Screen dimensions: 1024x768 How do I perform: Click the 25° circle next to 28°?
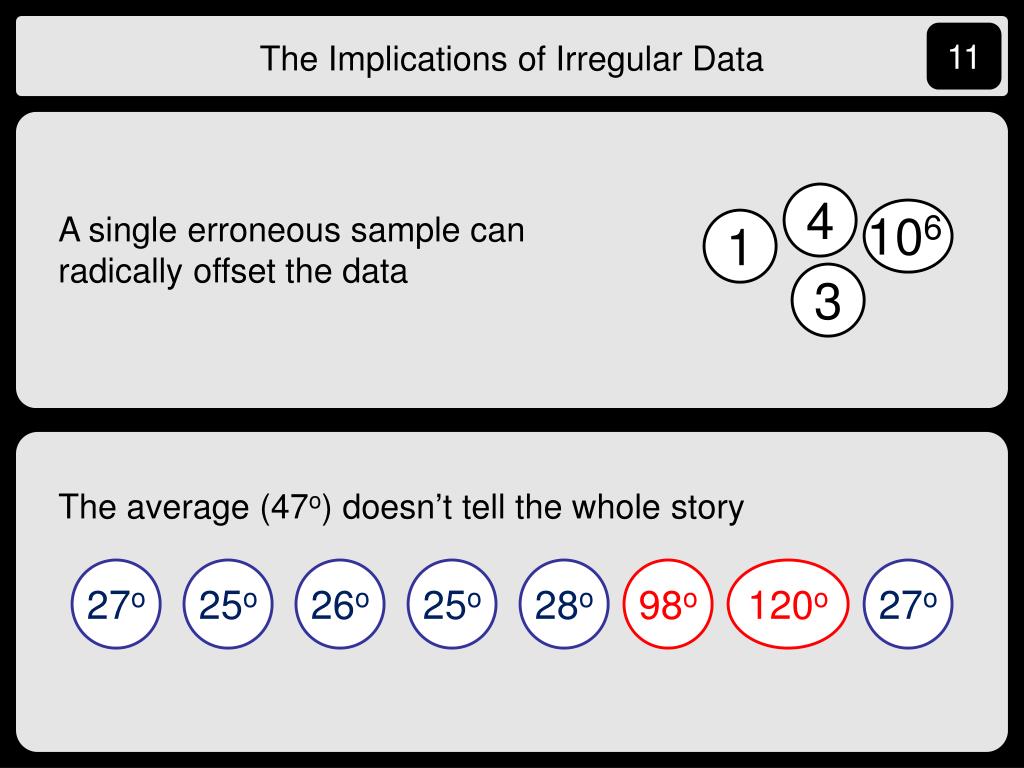pos(452,604)
